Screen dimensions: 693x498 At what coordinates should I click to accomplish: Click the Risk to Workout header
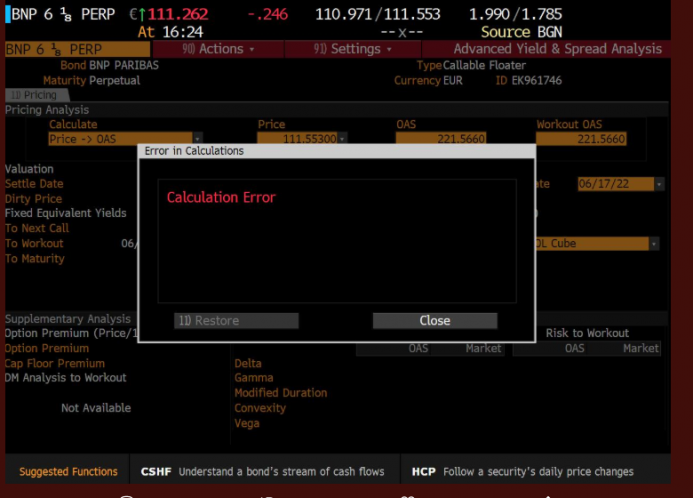[x=587, y=333]
